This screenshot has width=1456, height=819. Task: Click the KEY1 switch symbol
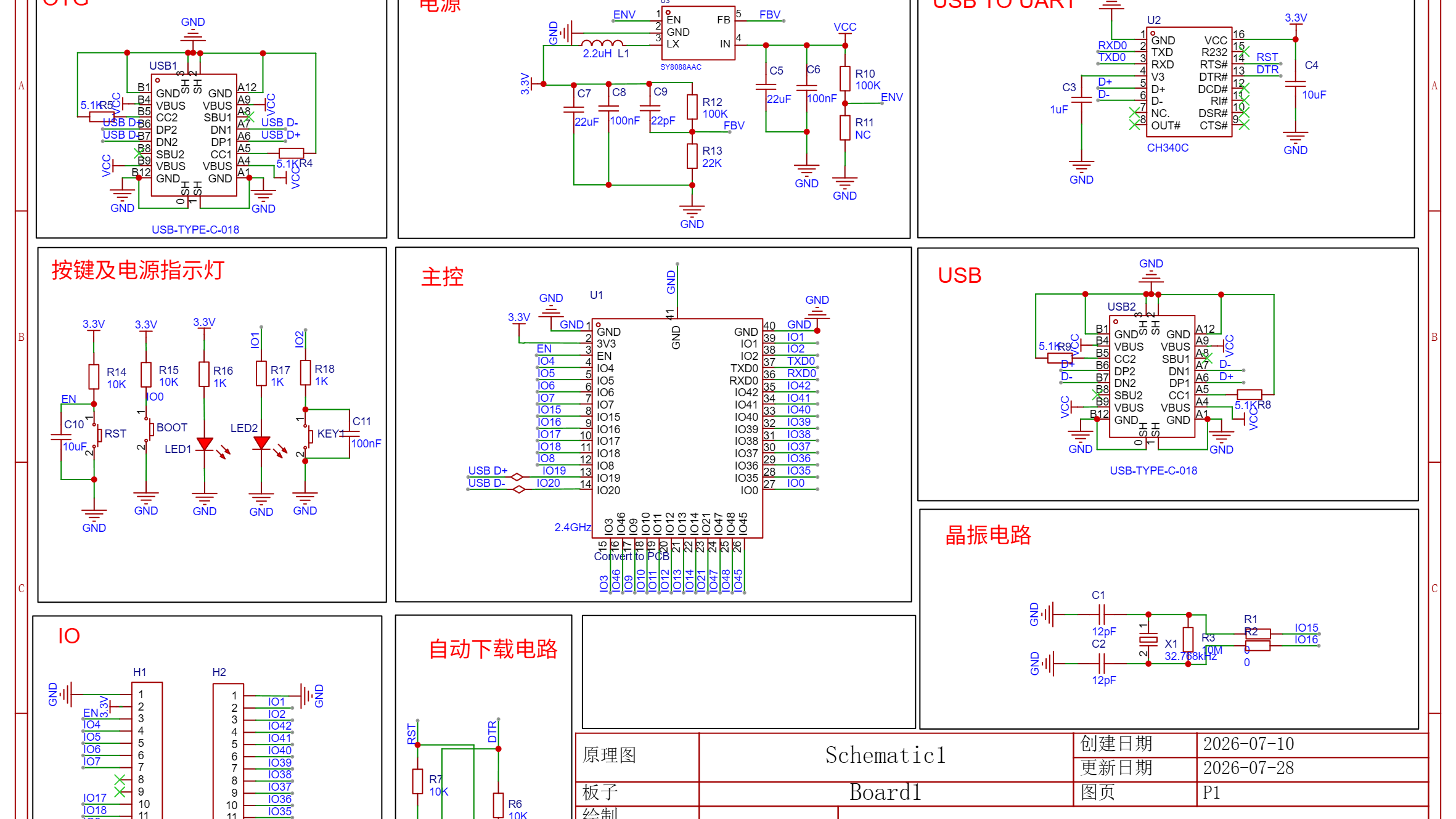pyautogui.click(x=307, y=436)
